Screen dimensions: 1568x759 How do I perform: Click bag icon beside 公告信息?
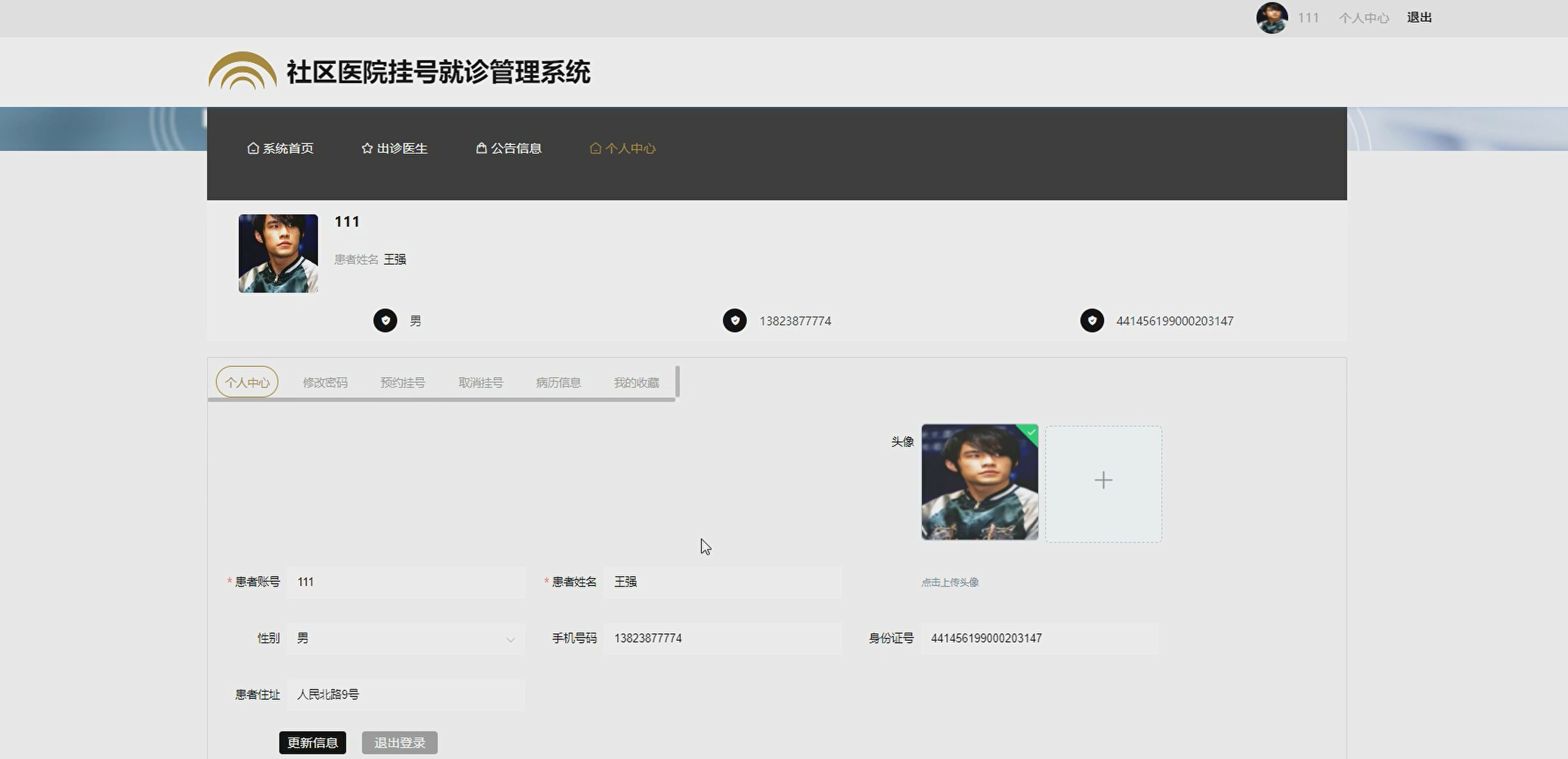click(x=481, y=148)
